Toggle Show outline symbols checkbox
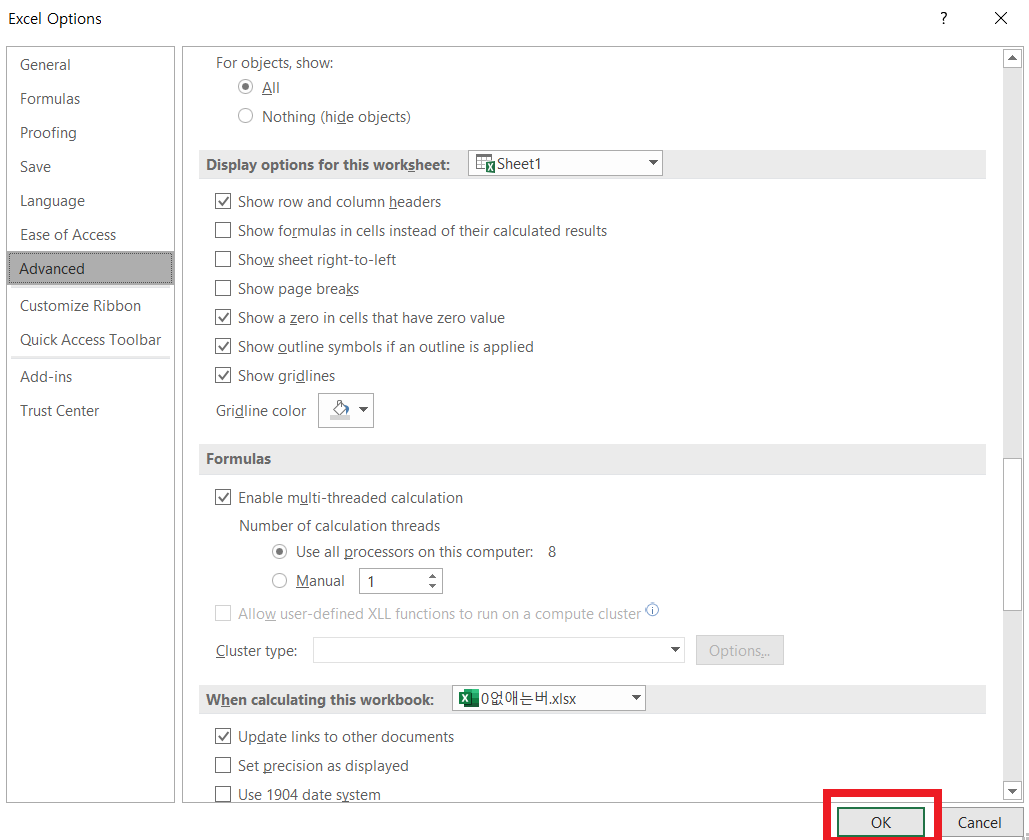 [x=223, y=346]
